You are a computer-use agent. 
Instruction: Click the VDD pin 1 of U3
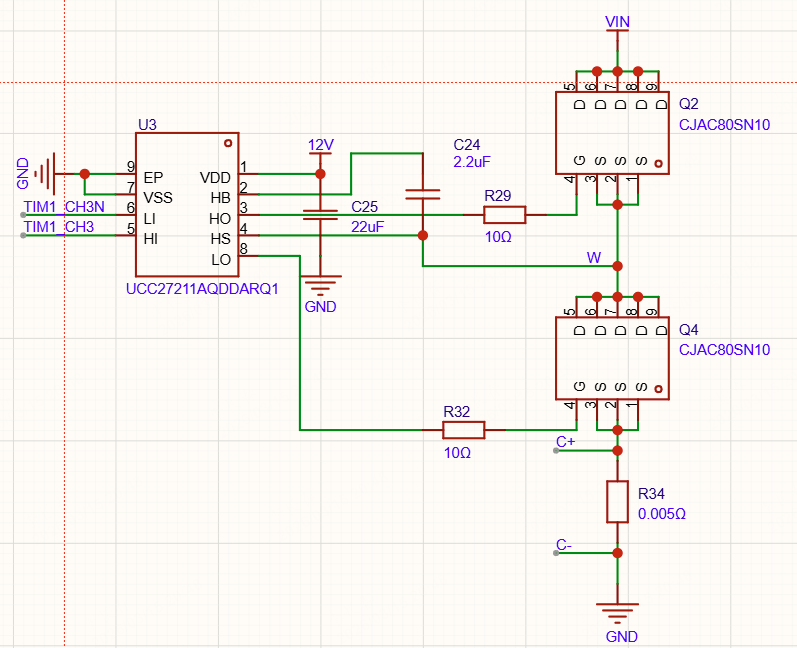coord(249,174)
